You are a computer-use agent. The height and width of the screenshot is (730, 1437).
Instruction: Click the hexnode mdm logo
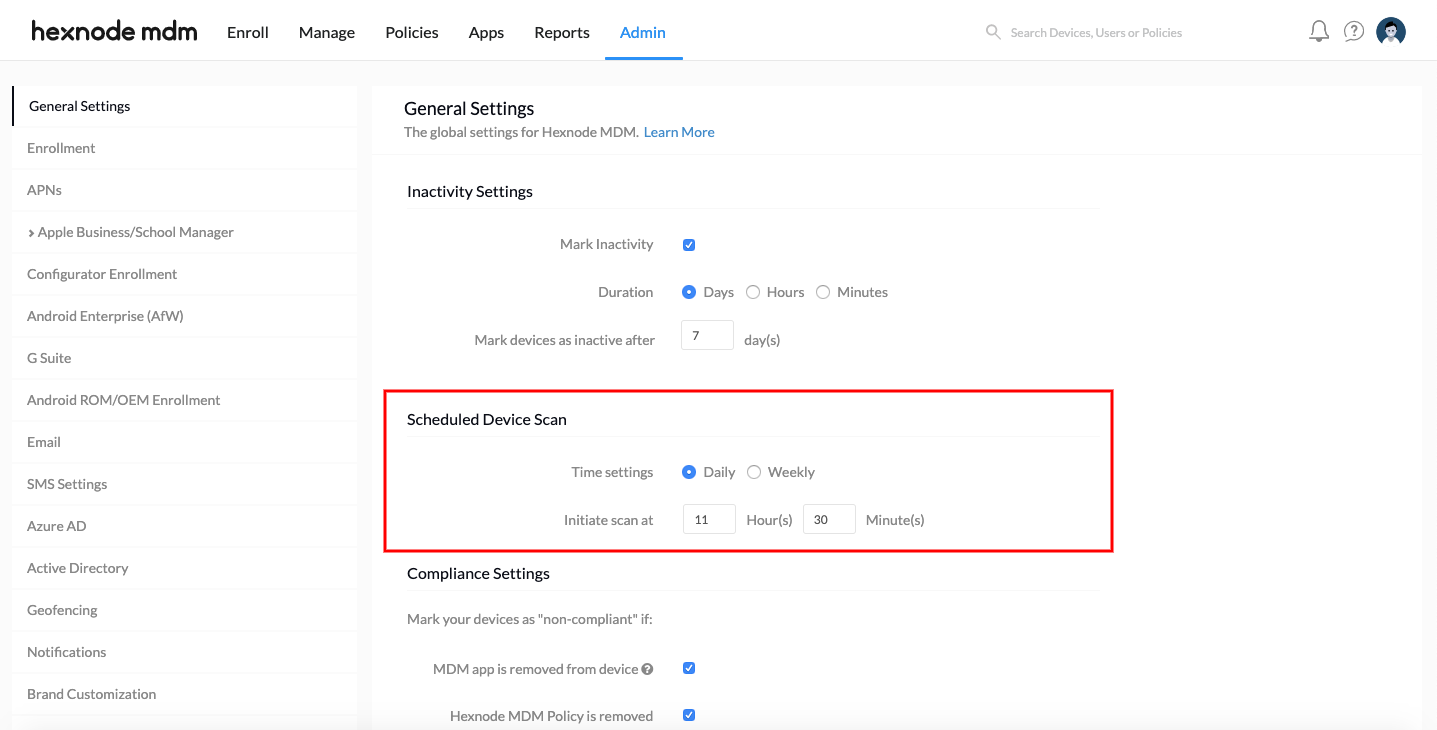[x=114, y=32]
